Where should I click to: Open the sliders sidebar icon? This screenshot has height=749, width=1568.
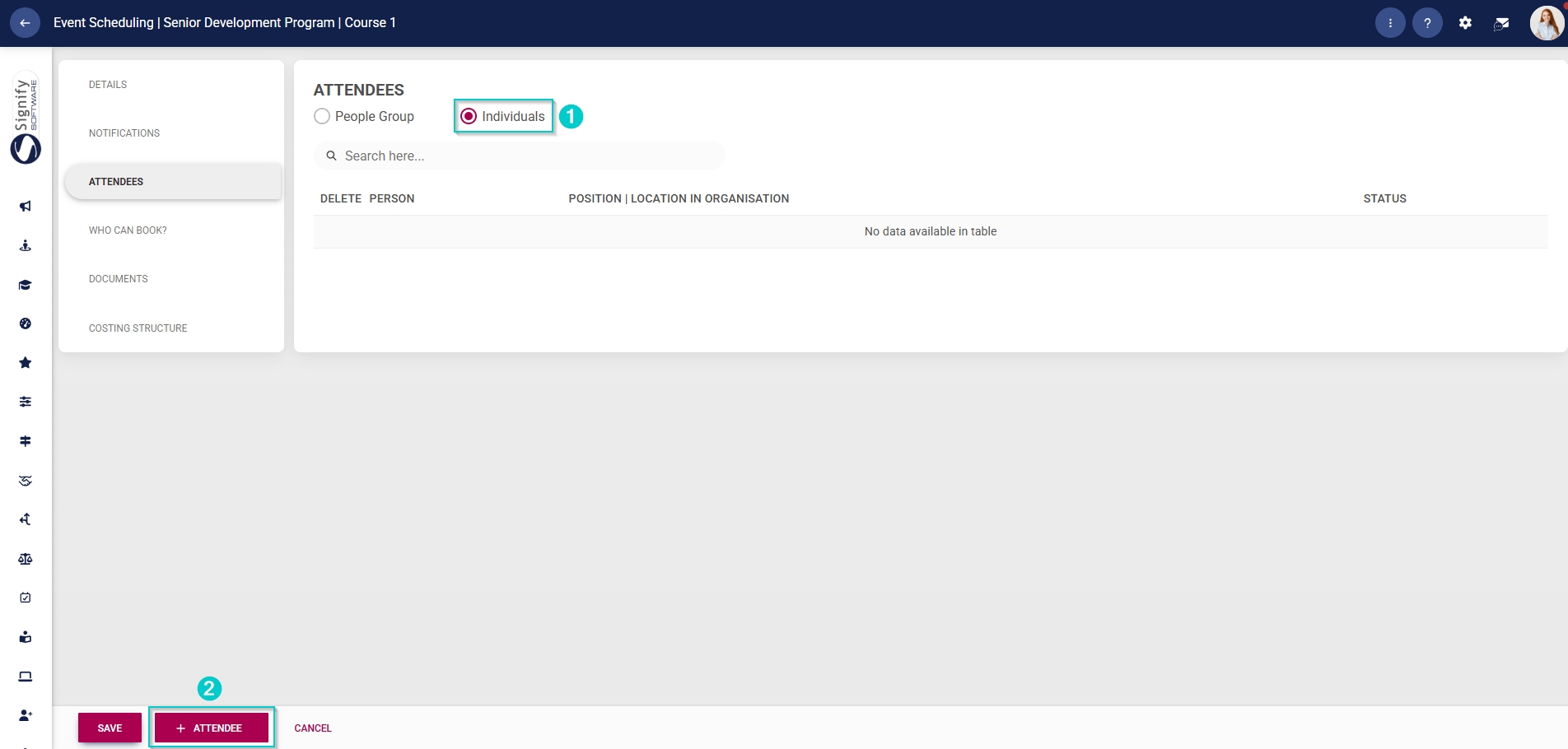pos(26,402)
